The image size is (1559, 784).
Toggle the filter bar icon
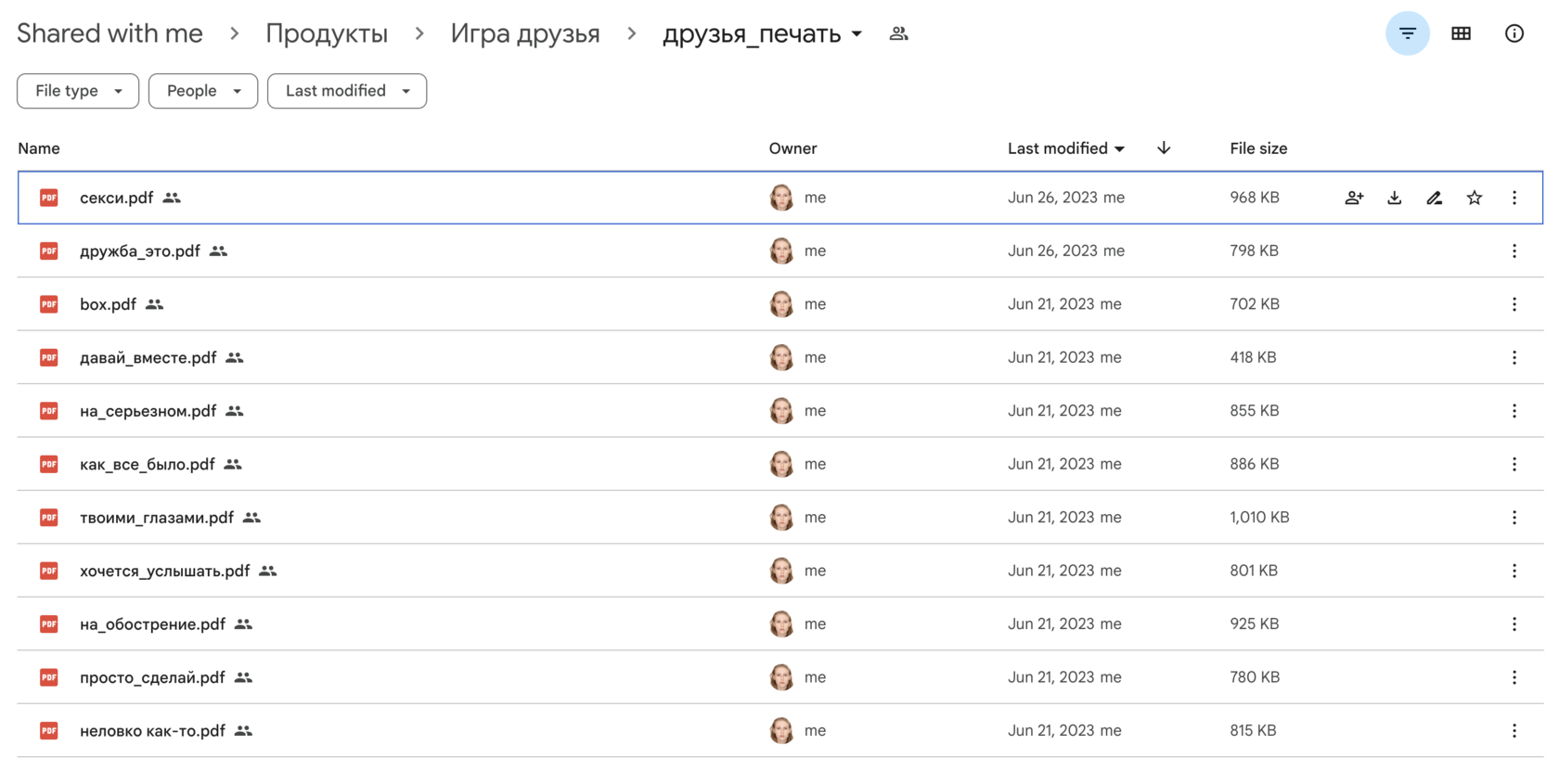point(1407,33)
